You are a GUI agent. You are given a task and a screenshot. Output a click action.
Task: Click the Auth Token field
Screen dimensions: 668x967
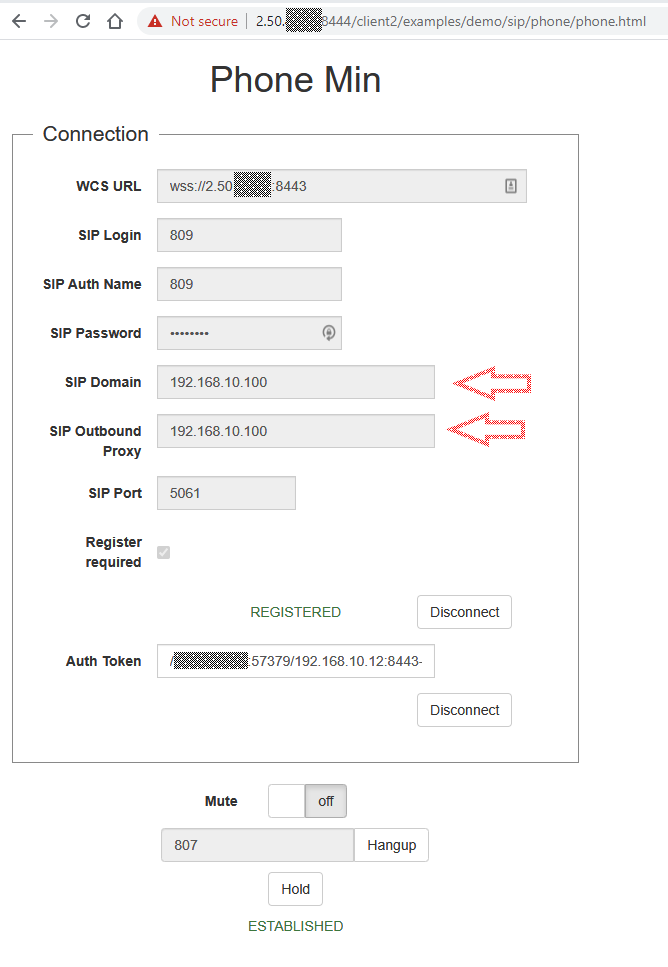(x=295, y=661)
